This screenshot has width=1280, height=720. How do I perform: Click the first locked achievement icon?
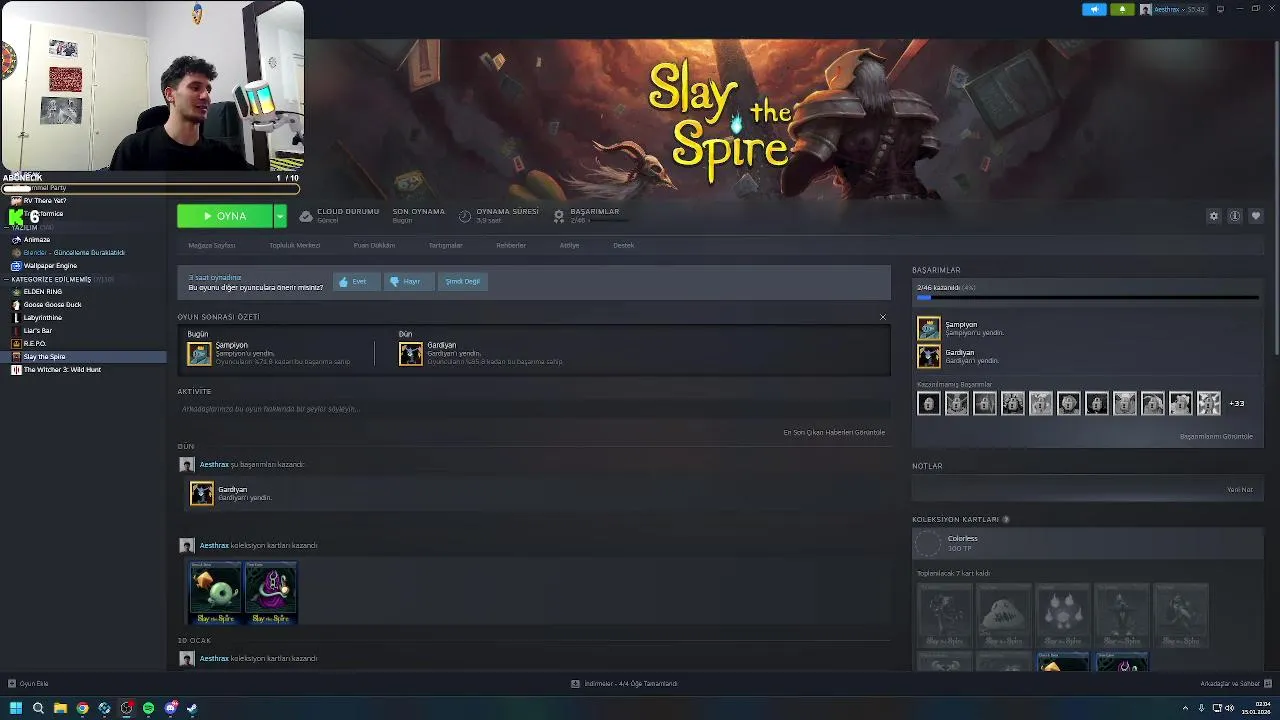(929, 403)
